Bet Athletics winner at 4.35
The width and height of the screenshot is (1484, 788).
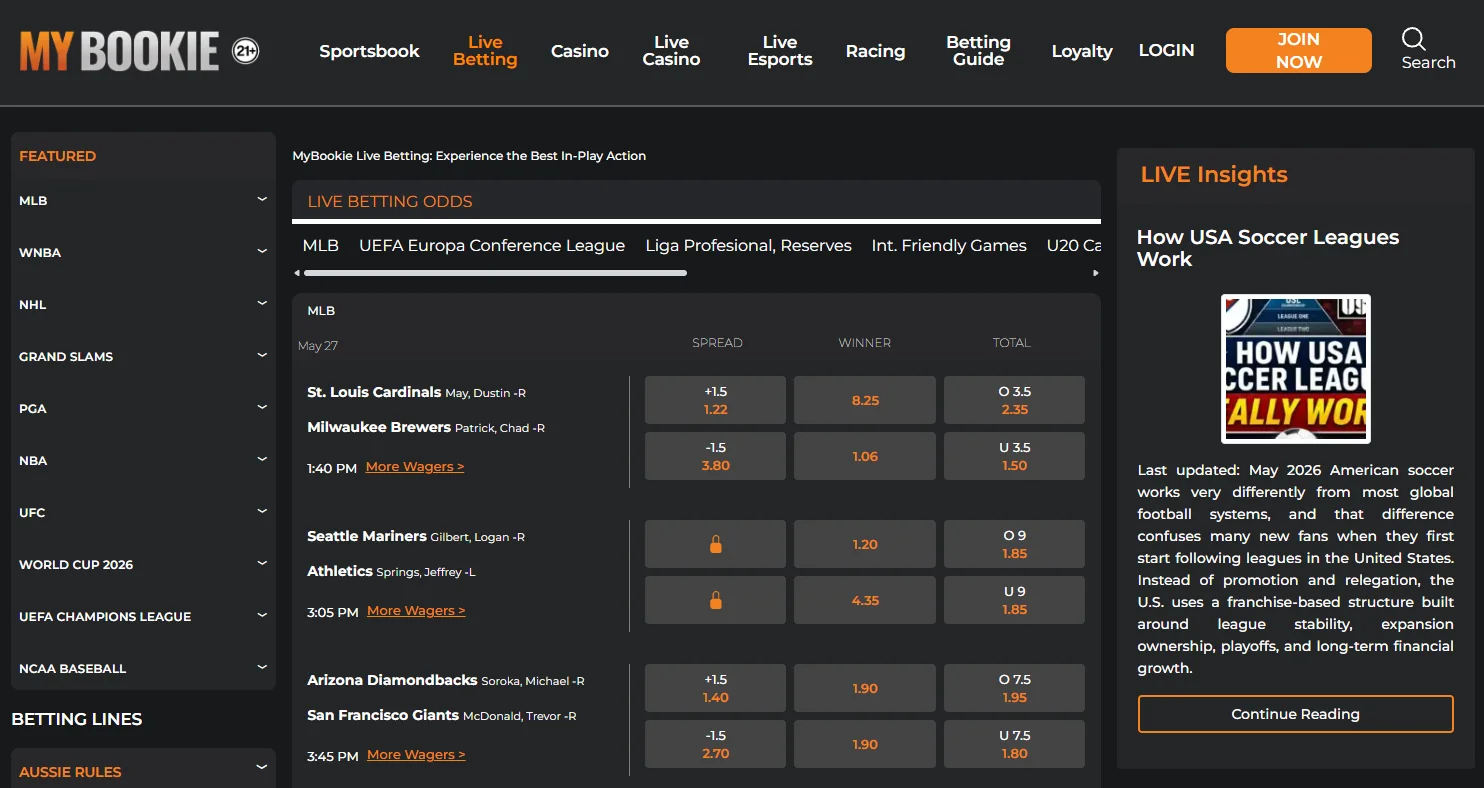(865, 600)
